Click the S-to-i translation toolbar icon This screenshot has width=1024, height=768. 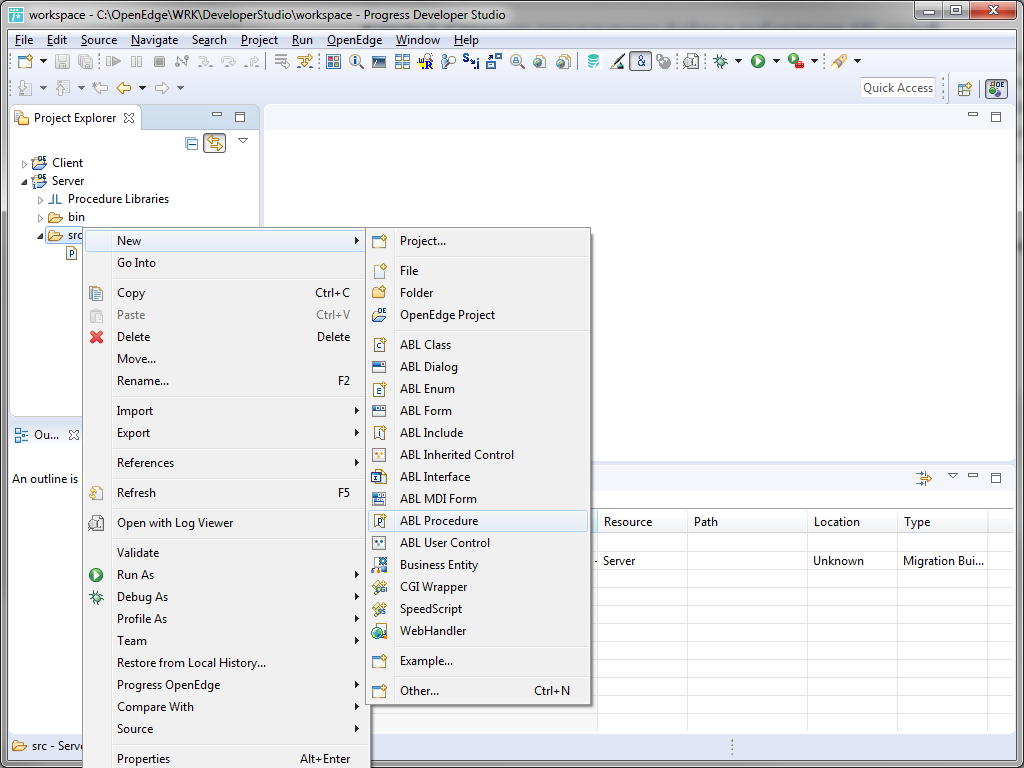tap(470, 61)
